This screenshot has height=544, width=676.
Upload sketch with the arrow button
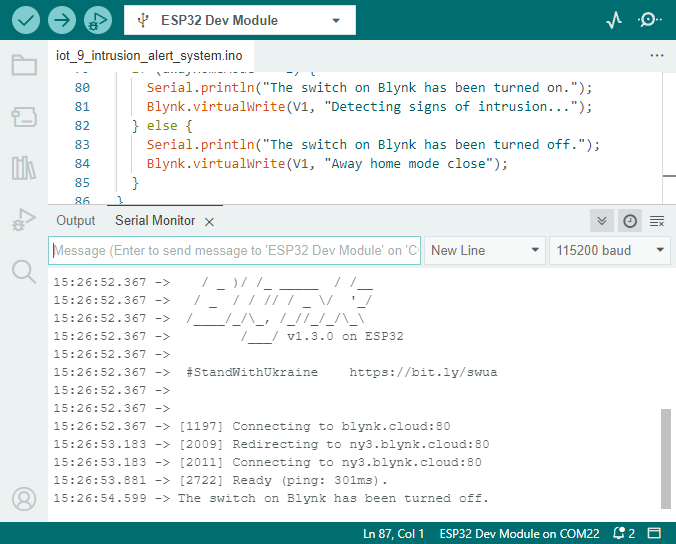coord(62,20)
